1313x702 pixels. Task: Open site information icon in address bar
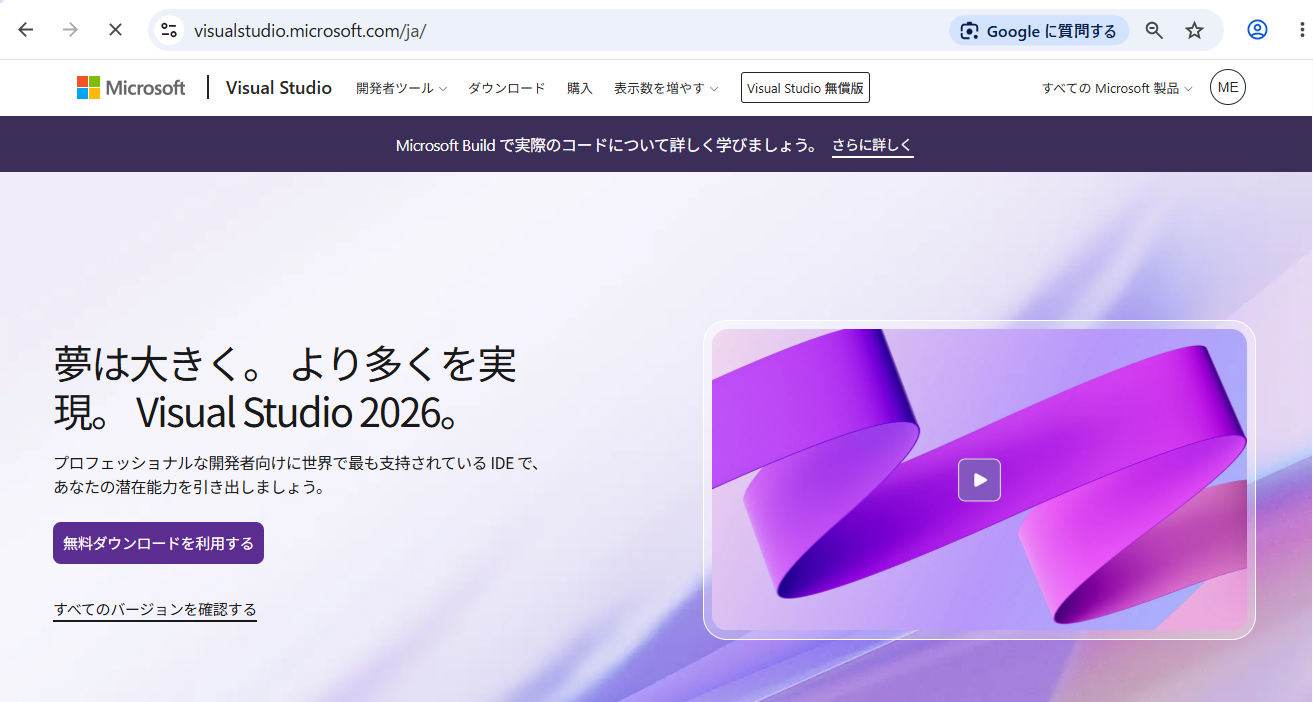point(170,31)
